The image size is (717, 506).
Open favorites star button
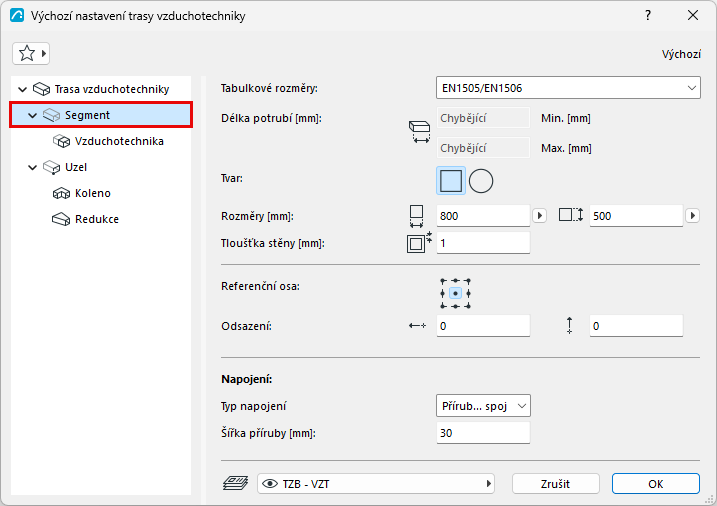pos(31,53)
